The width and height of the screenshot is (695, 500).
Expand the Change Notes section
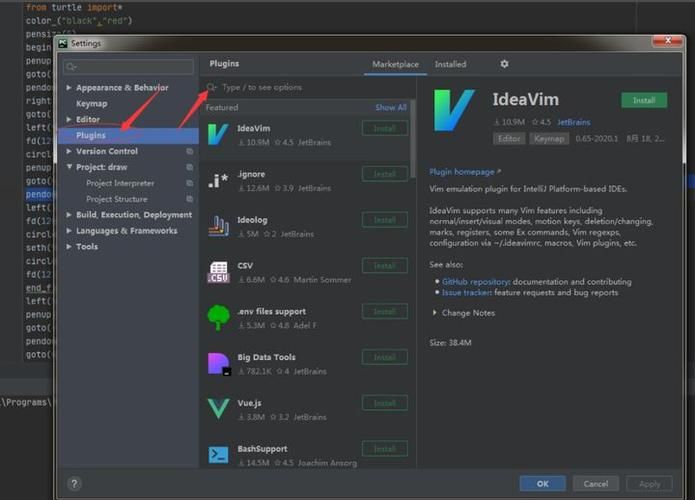[x=435, y=313]
